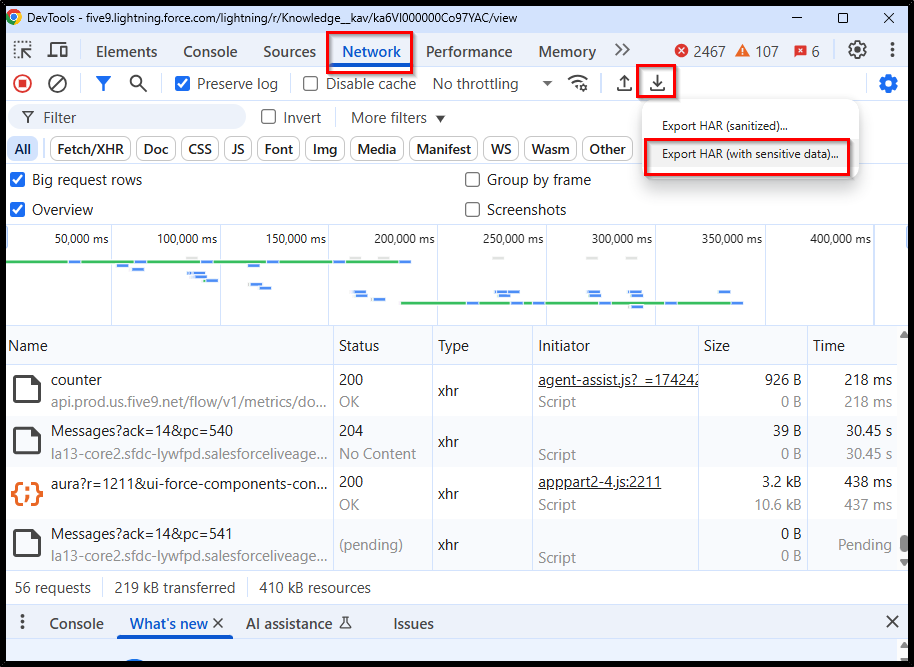Image resolution: width=914 pixels, height=667 pixels.
Task: Select the All request type filter
Action: pos(23,149)
